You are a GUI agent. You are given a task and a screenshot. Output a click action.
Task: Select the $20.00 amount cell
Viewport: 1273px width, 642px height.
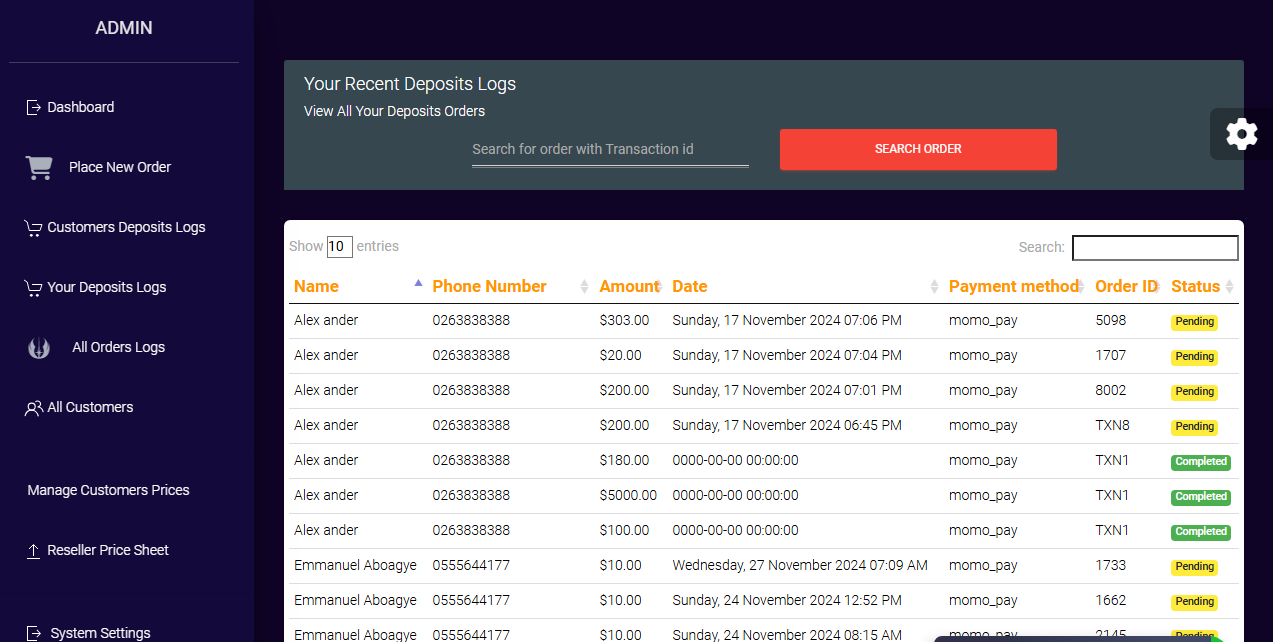pos(620,355)
